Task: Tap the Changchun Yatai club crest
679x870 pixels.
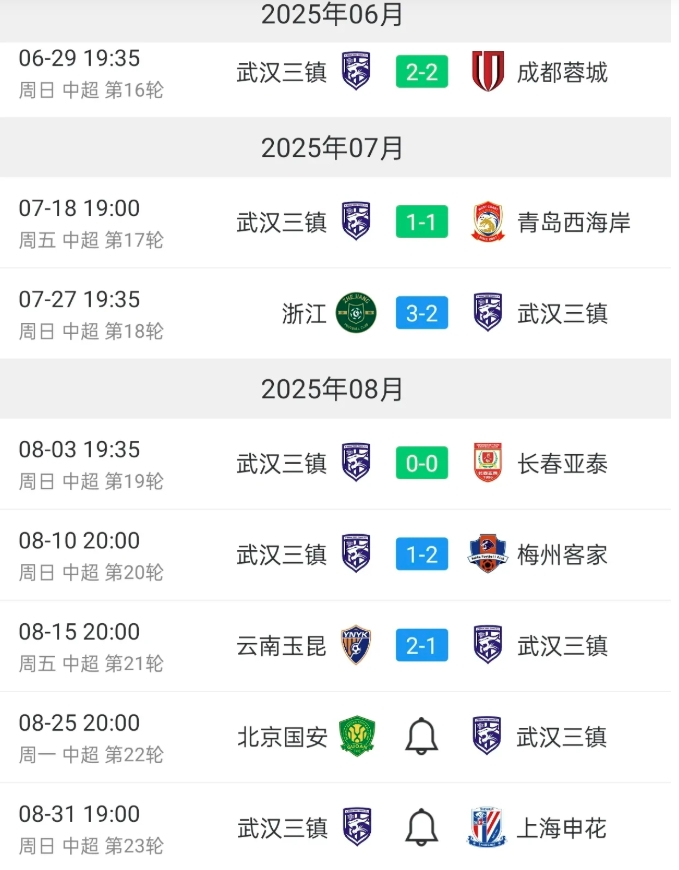Action: click(487, 463)
